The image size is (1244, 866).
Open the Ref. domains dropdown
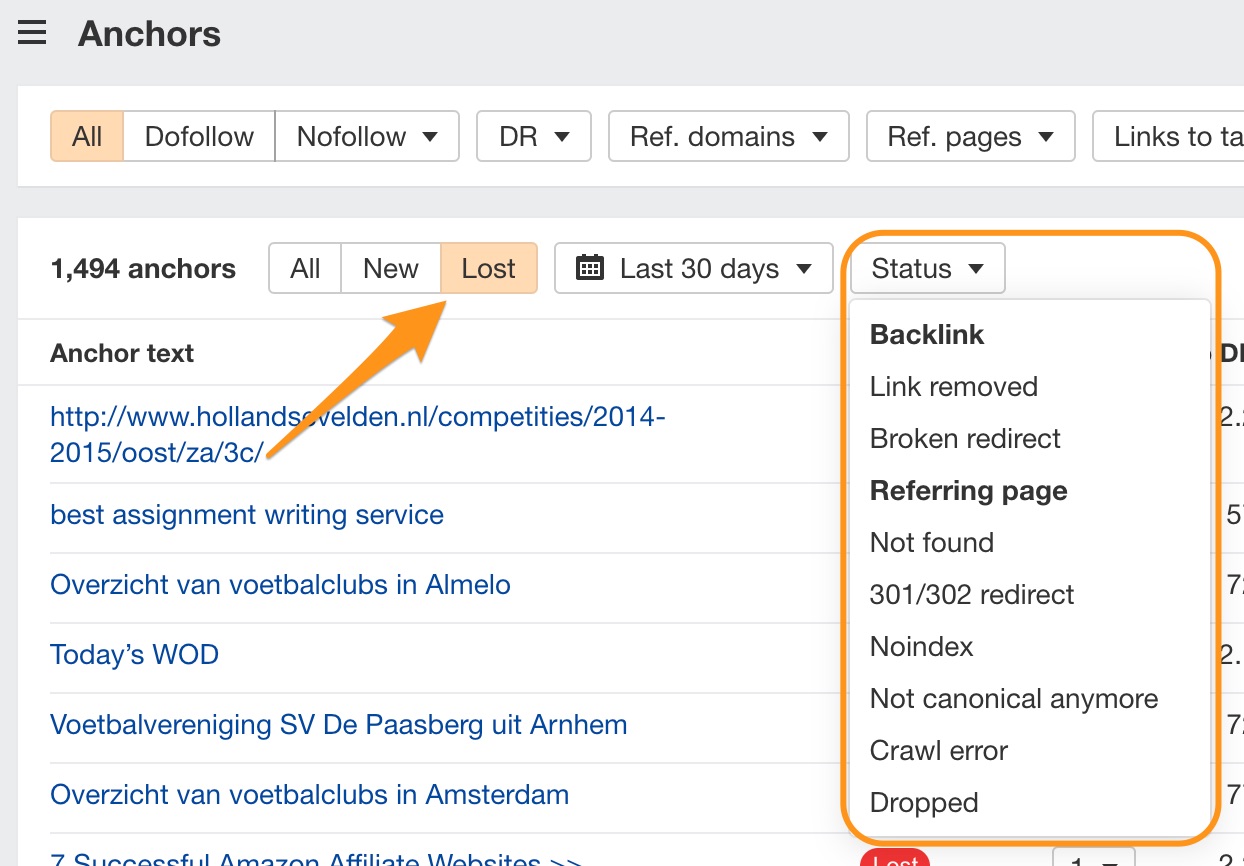[728, 136]
